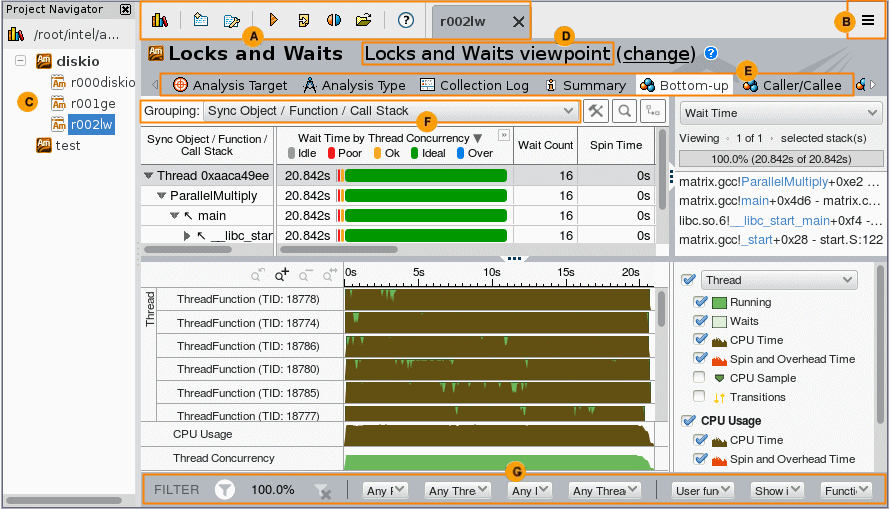Expand the Wait Time column chevron button
890x509 pixels.
(x=503, y=135)
